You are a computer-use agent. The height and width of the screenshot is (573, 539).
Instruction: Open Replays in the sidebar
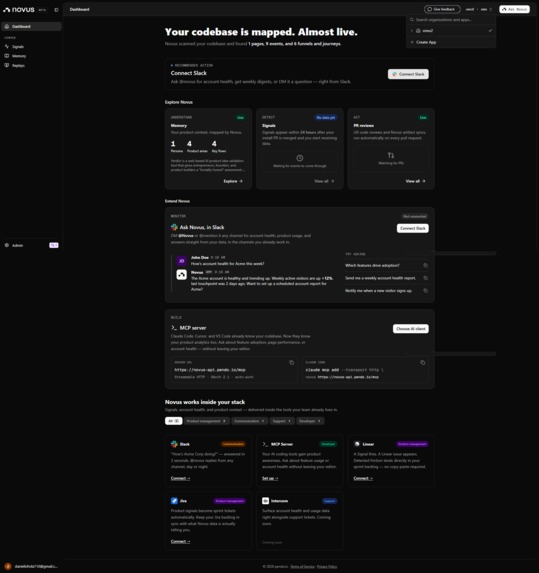pos(31,65)
